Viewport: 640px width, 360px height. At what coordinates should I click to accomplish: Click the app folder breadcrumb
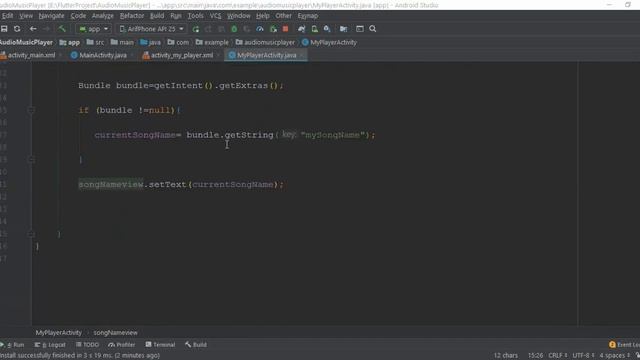pyautogui.click(x=70, y=42)
